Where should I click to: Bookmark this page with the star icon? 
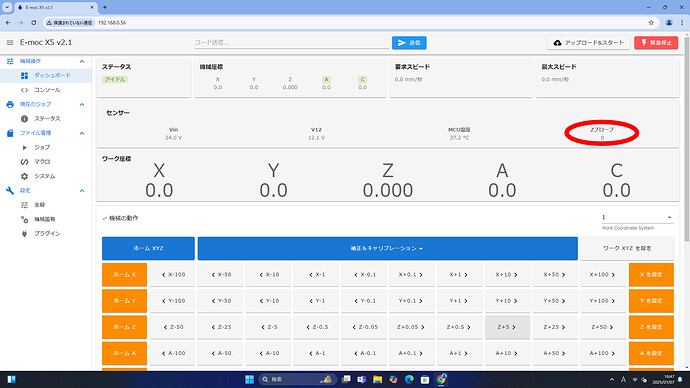[651, 22]
